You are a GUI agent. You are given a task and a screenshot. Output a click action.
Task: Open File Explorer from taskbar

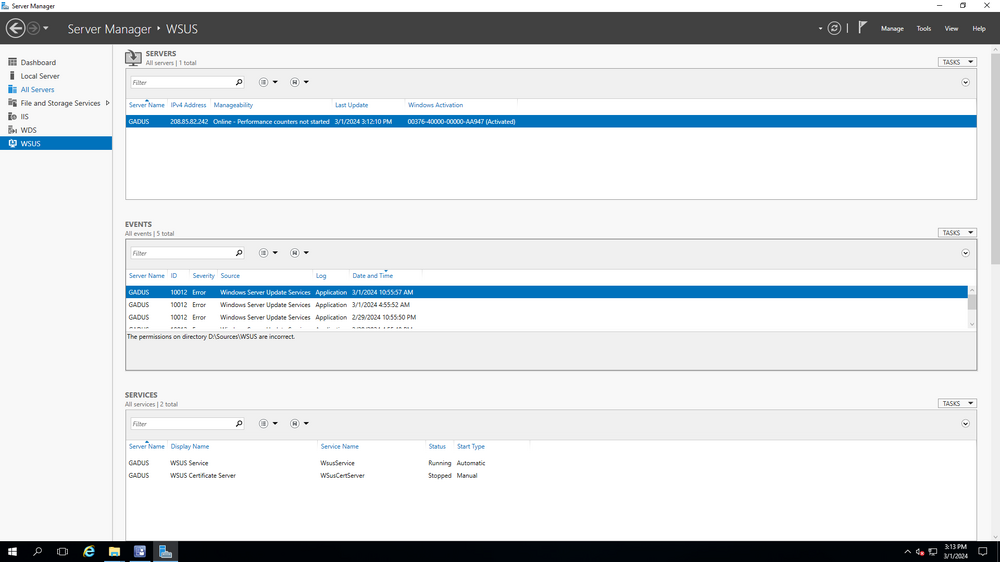114,552
